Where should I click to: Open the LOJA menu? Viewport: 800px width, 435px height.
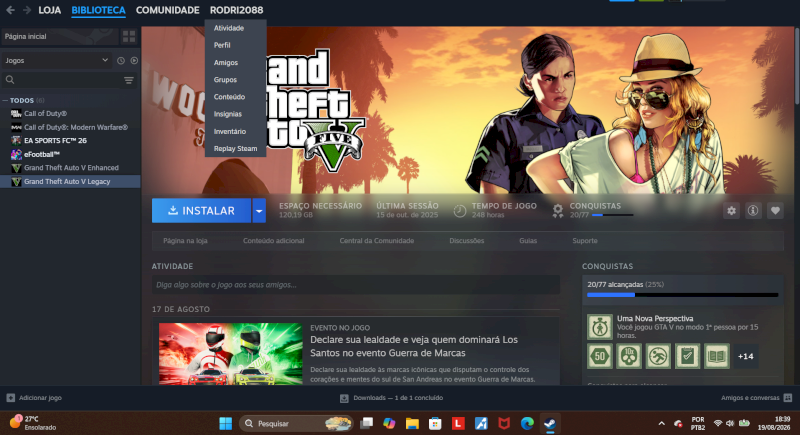click(x=49, y=10)
